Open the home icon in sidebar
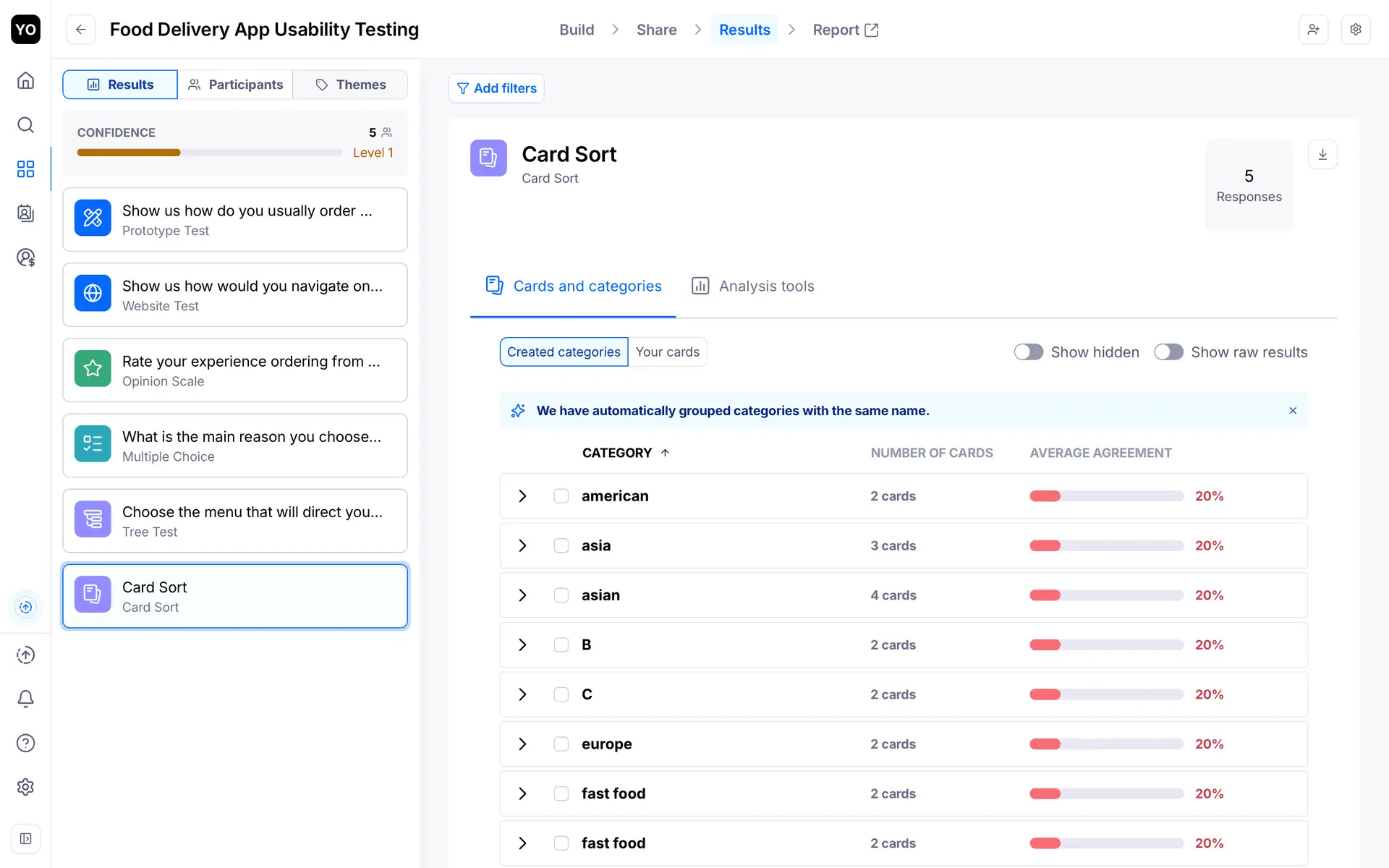This screenshot has height=868, width=1389. [25, 80]
